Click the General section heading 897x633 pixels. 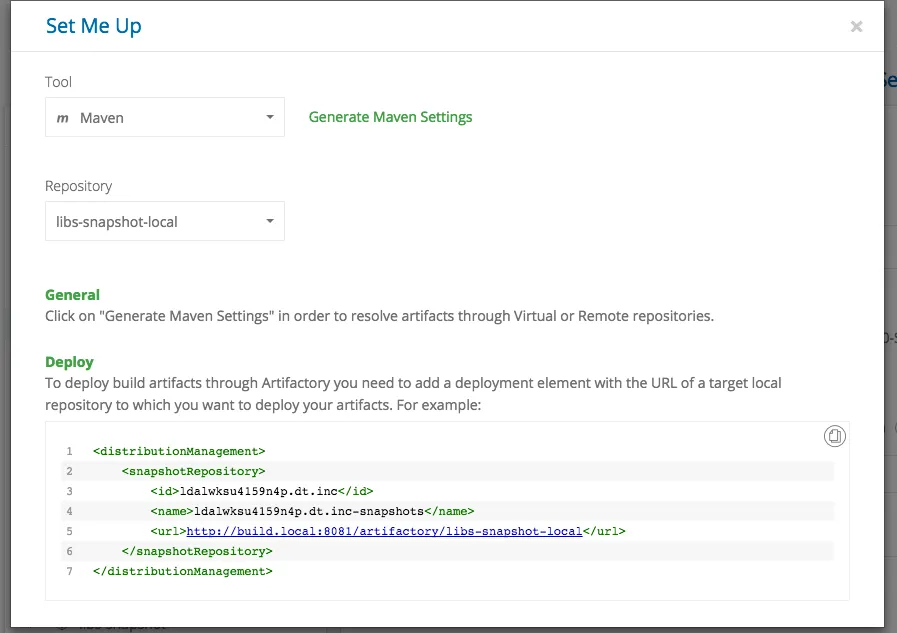[73, 295]
